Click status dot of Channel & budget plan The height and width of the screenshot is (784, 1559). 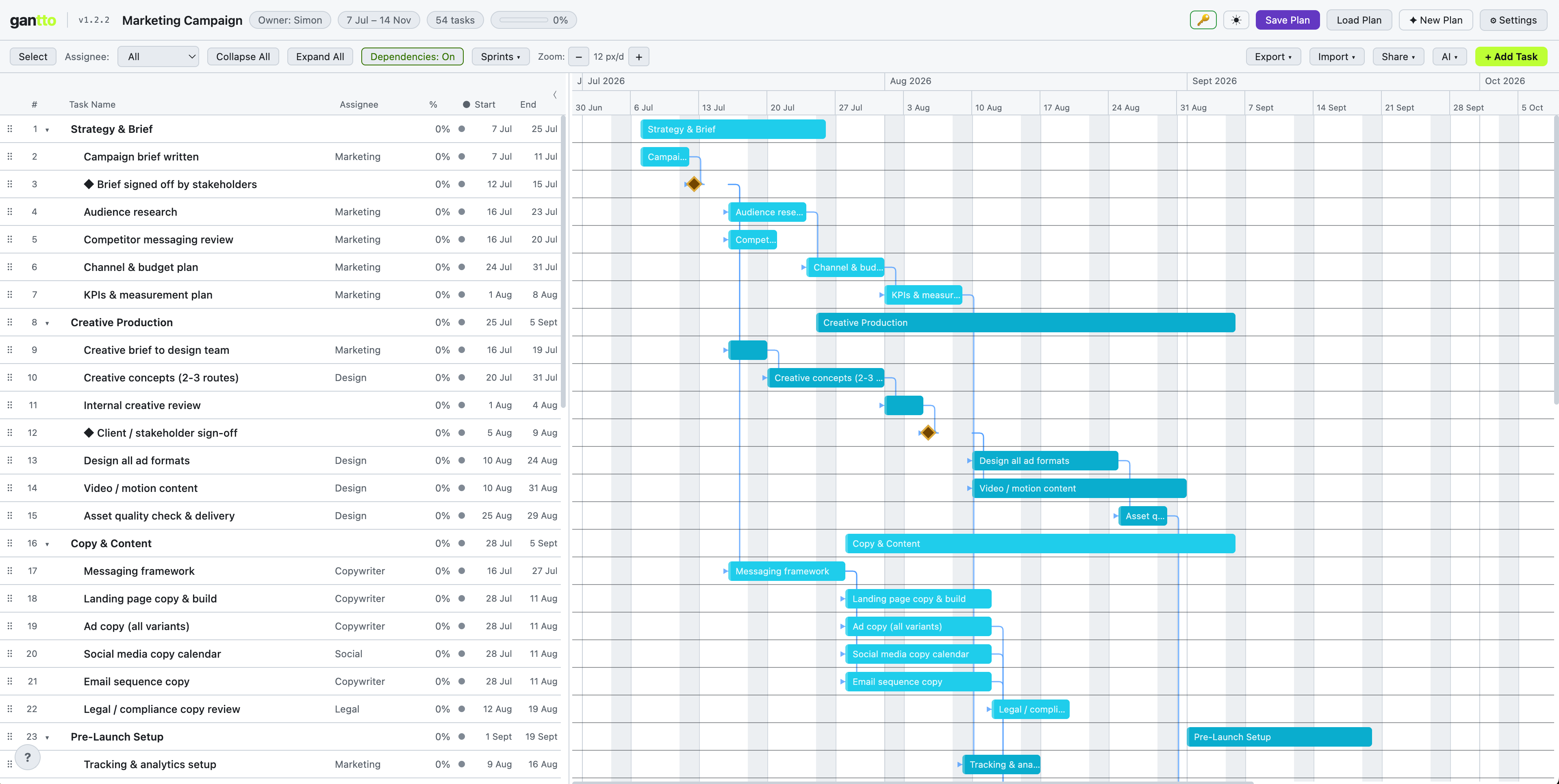click(x=462, y=267)
